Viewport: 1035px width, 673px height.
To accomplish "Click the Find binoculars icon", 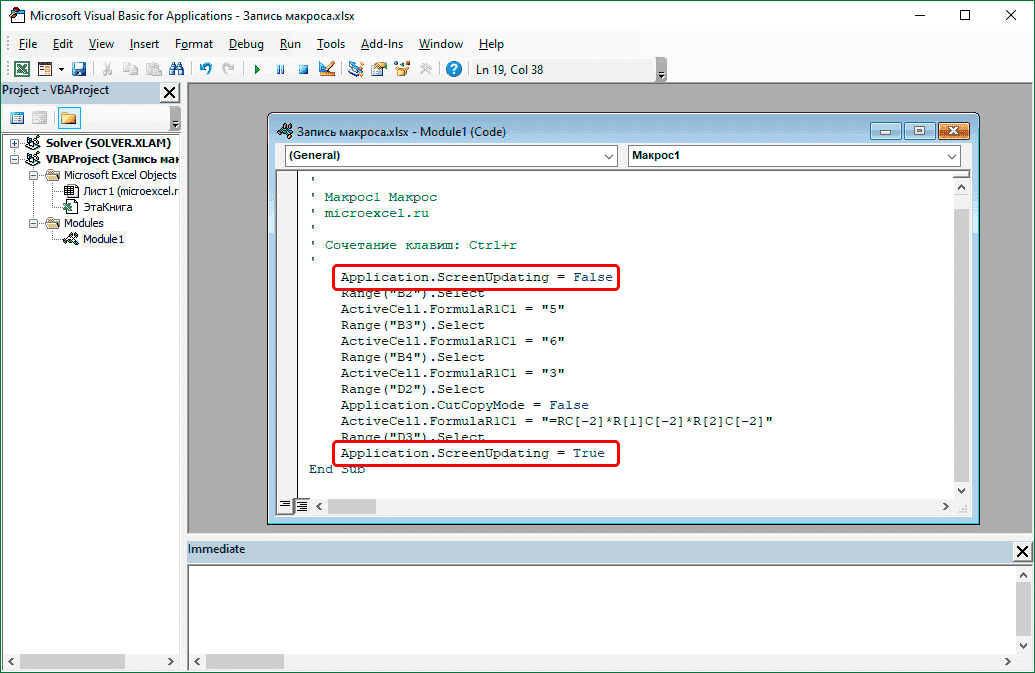I will click(176, 69).
